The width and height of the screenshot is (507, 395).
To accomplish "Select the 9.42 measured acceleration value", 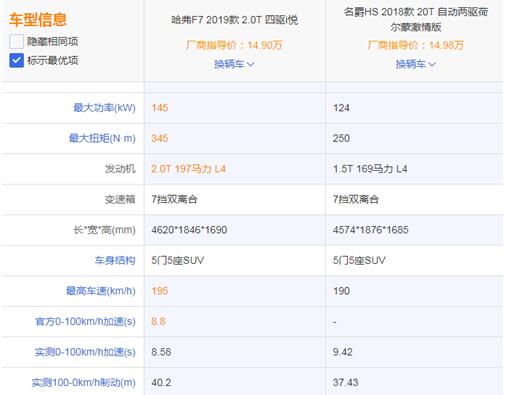I will coord(342,352).
